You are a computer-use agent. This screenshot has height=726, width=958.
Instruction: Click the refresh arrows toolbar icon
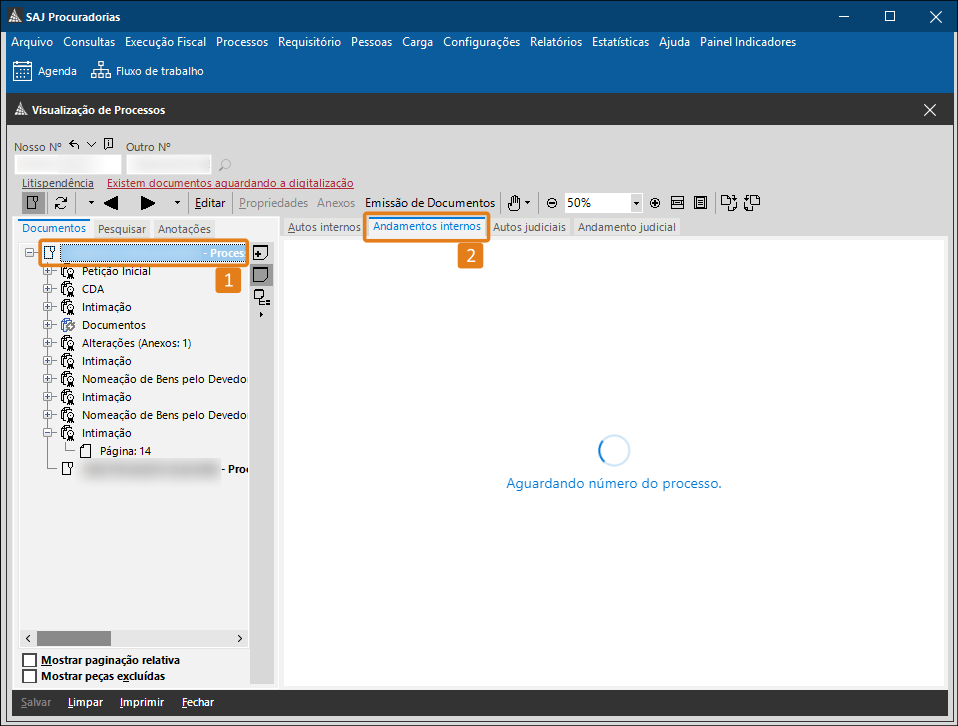61,203
